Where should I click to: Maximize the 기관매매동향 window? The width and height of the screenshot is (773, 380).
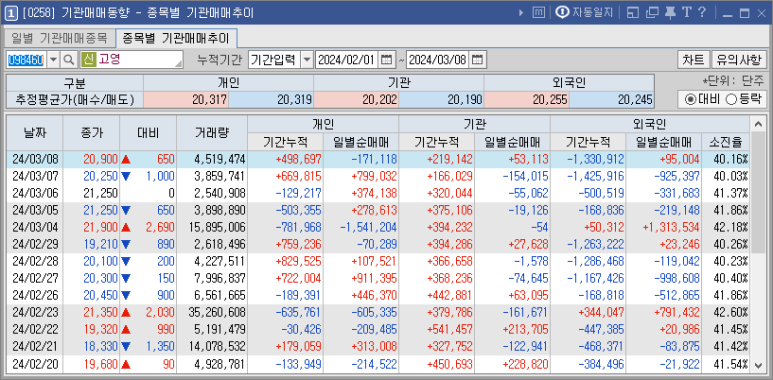click(744, 13)
